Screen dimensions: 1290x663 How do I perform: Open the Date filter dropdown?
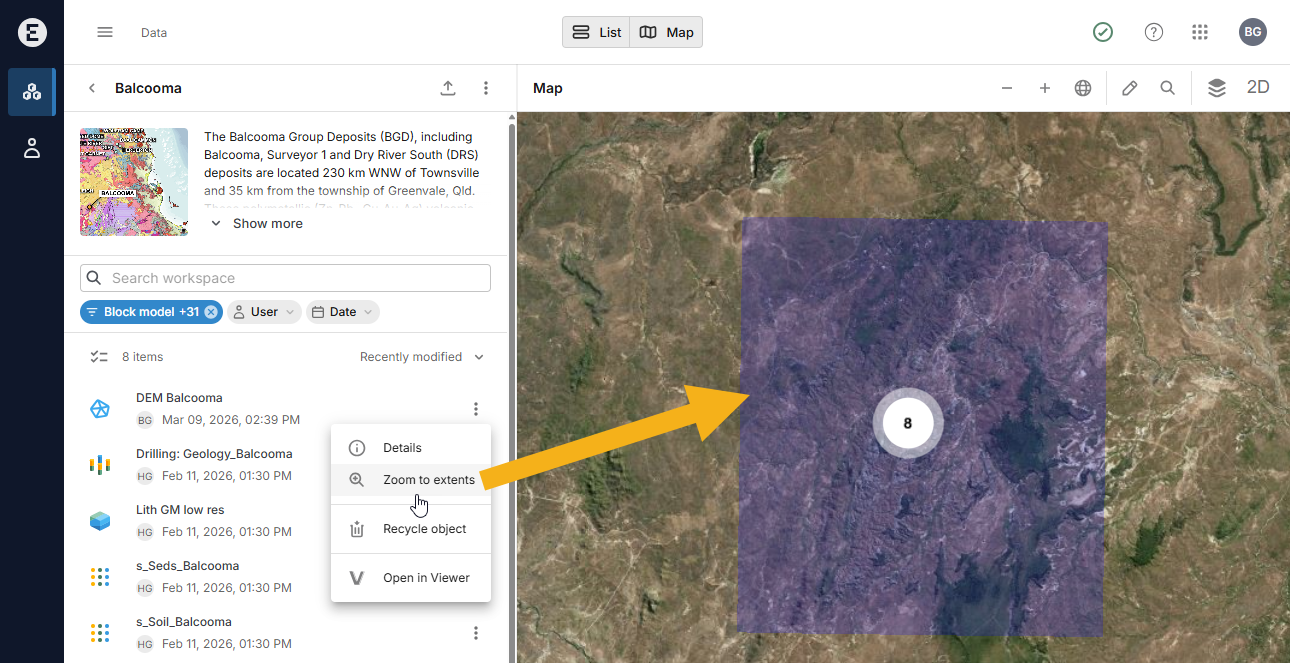pos(342,312)
